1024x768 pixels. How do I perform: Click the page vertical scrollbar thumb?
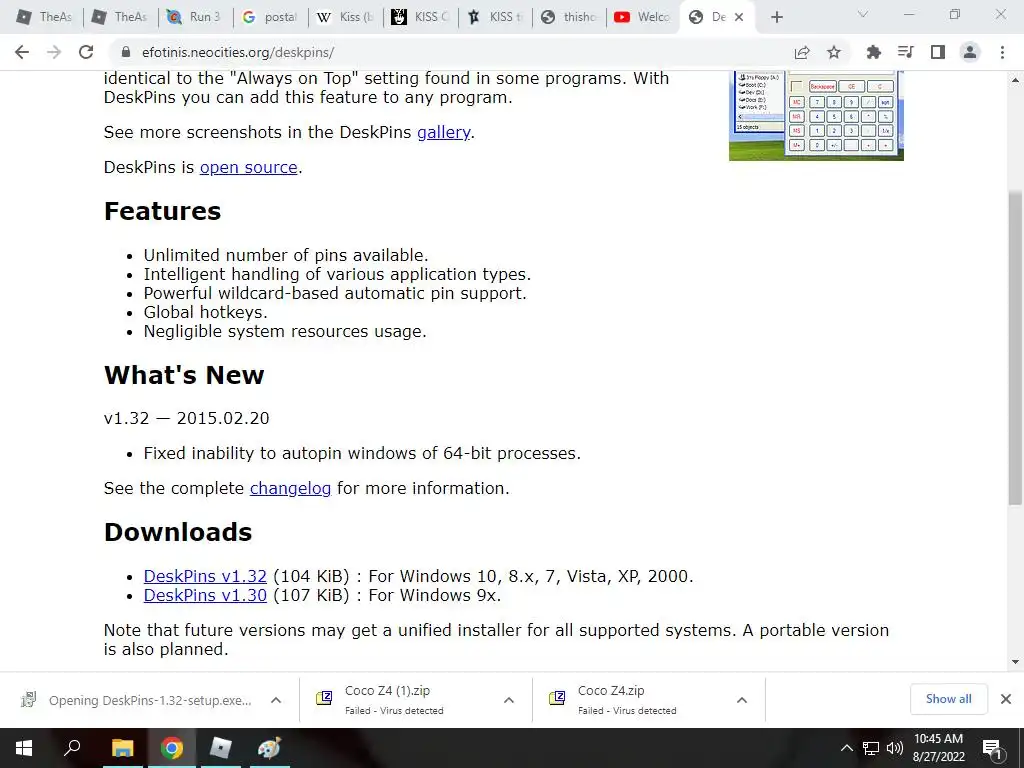click(1015, 347)
